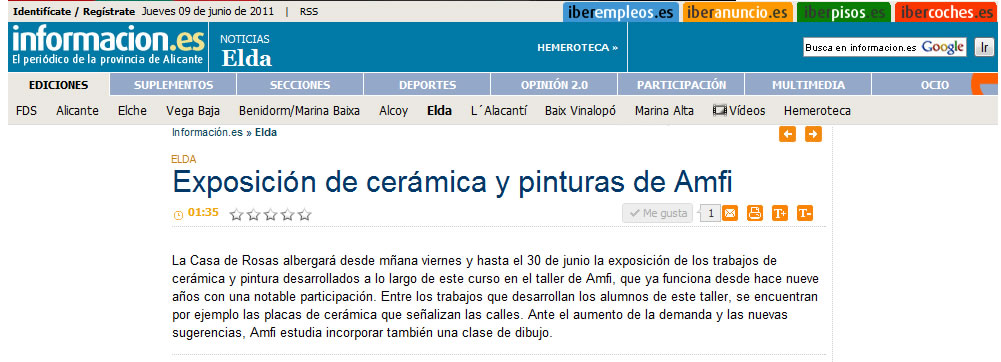1001x362 pixels.
Task: Select the DEPORTES tab
Action: point(427,85)
